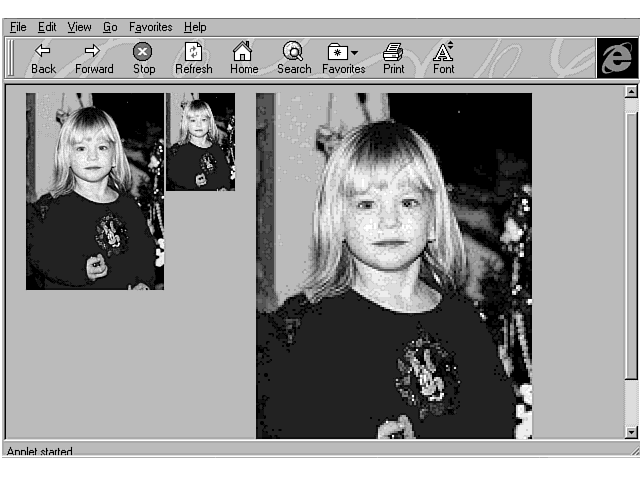Open the View menu
This screenshot has width=640, height=480.
(79, 27)
